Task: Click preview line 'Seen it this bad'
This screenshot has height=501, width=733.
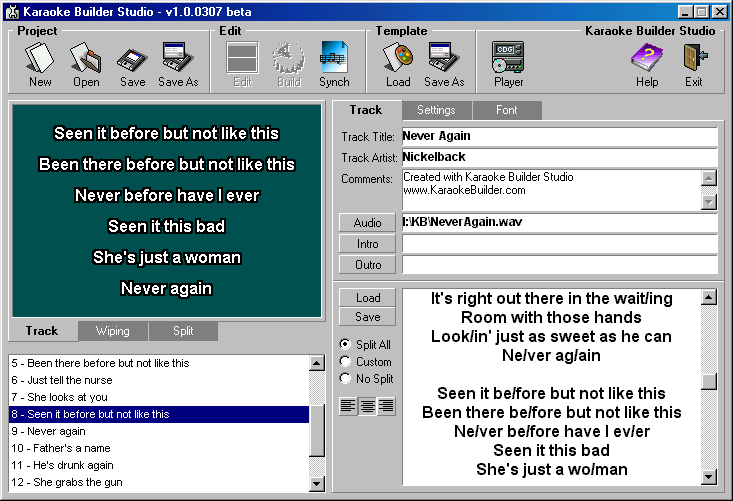Action: click(166, 226)
